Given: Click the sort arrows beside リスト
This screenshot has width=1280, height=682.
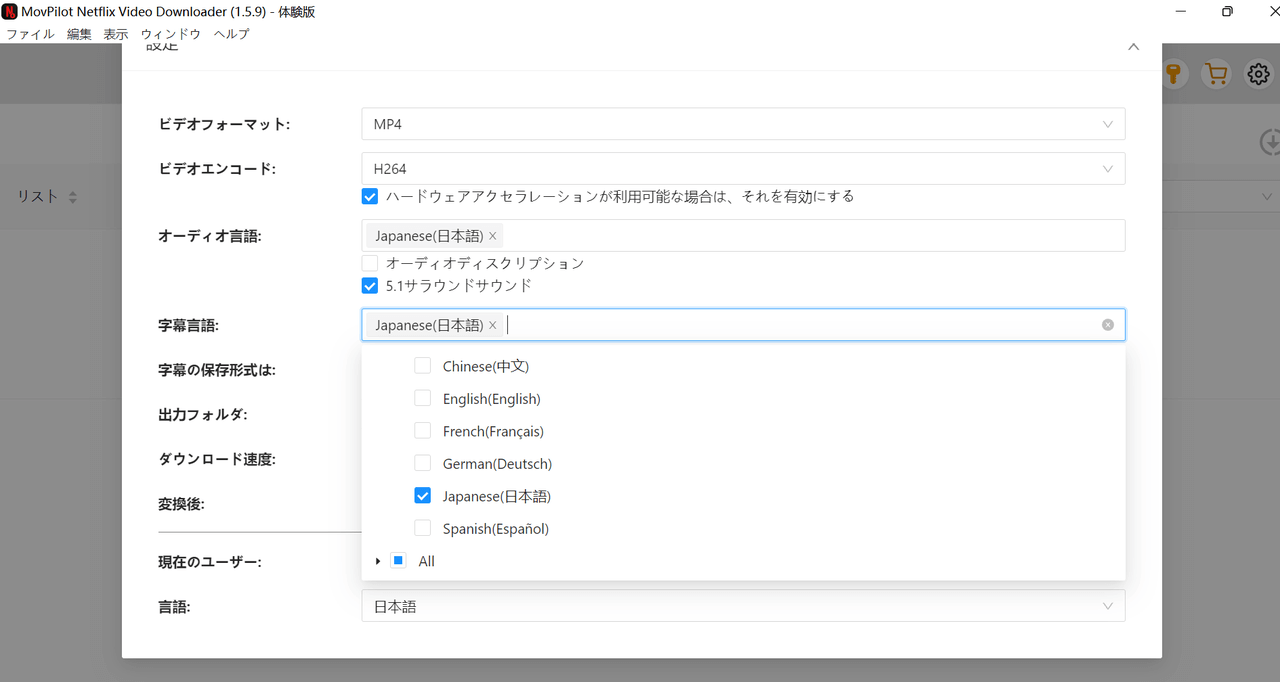Looking at the screenshot, I should (73, 198).
